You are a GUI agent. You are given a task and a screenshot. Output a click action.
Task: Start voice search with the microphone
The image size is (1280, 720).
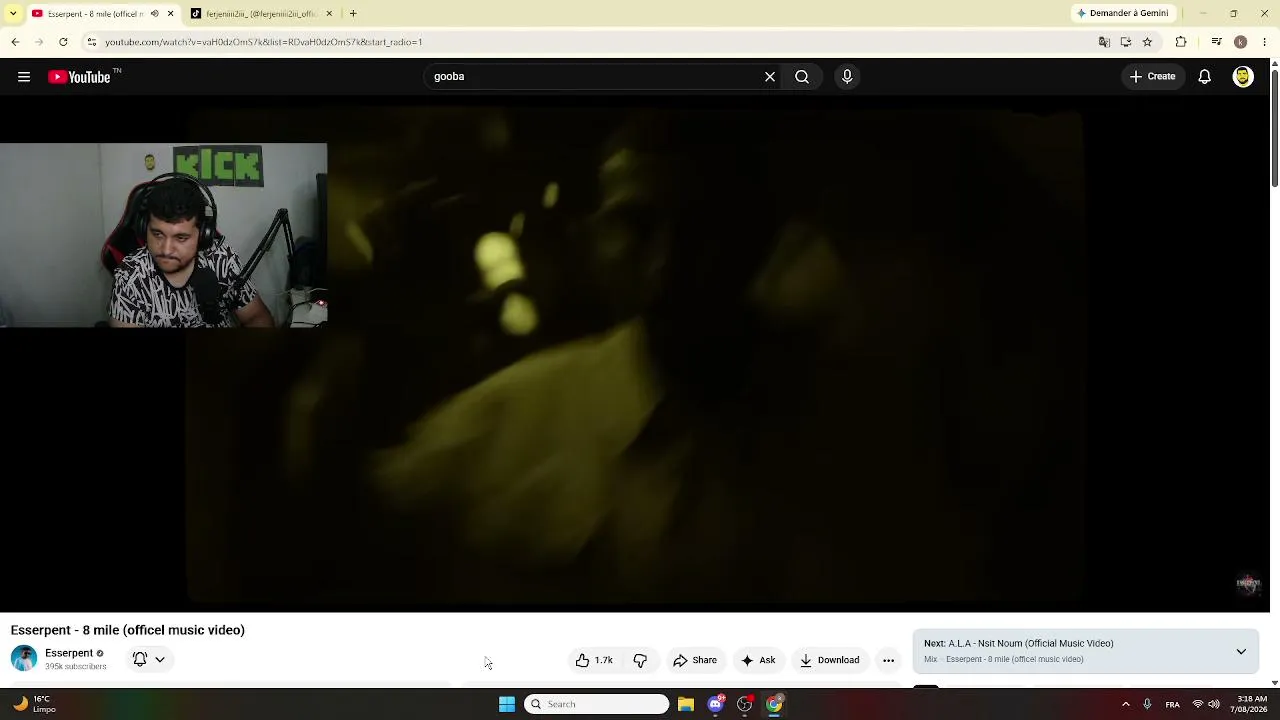pyautogui.click(x=847, y=77)
